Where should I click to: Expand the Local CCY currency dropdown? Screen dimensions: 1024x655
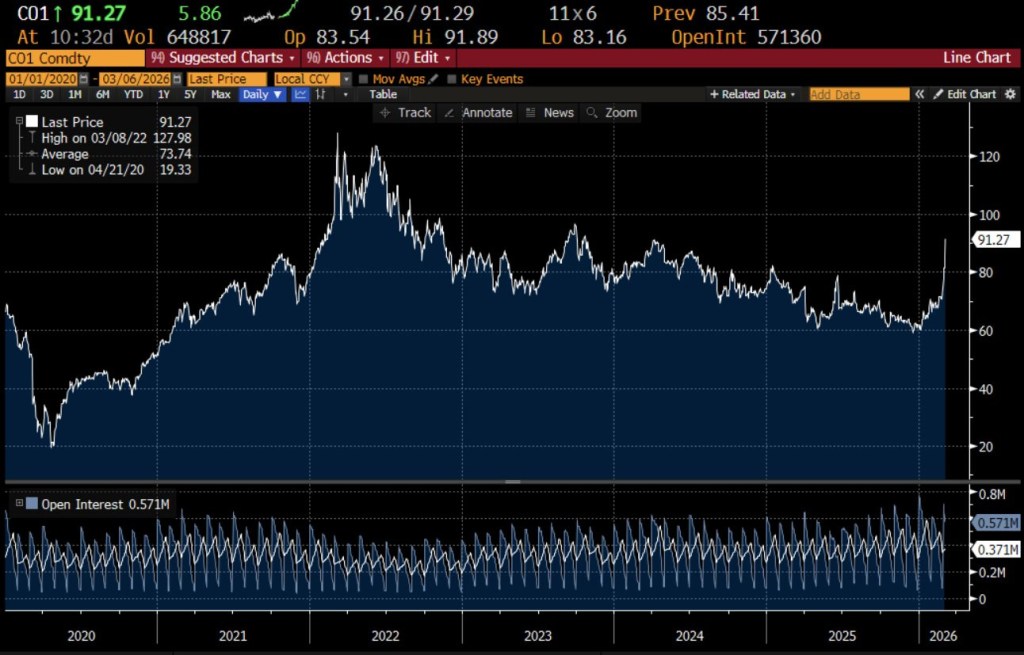[x=346, y=79]
